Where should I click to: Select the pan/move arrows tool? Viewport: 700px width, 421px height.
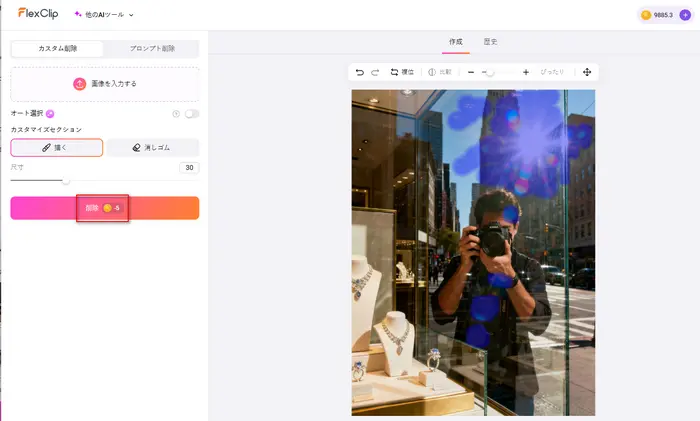pyautogui.click(x=587, y=72)
